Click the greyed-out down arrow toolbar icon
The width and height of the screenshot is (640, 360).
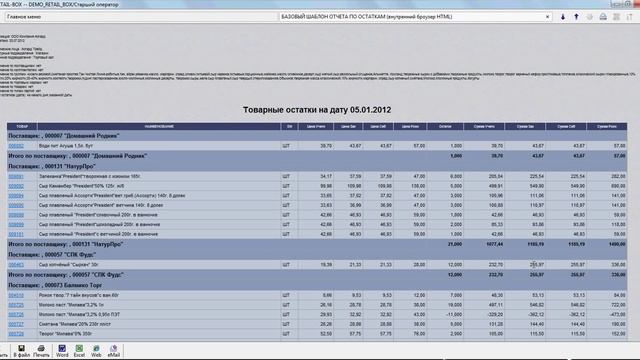pos(589,17)
